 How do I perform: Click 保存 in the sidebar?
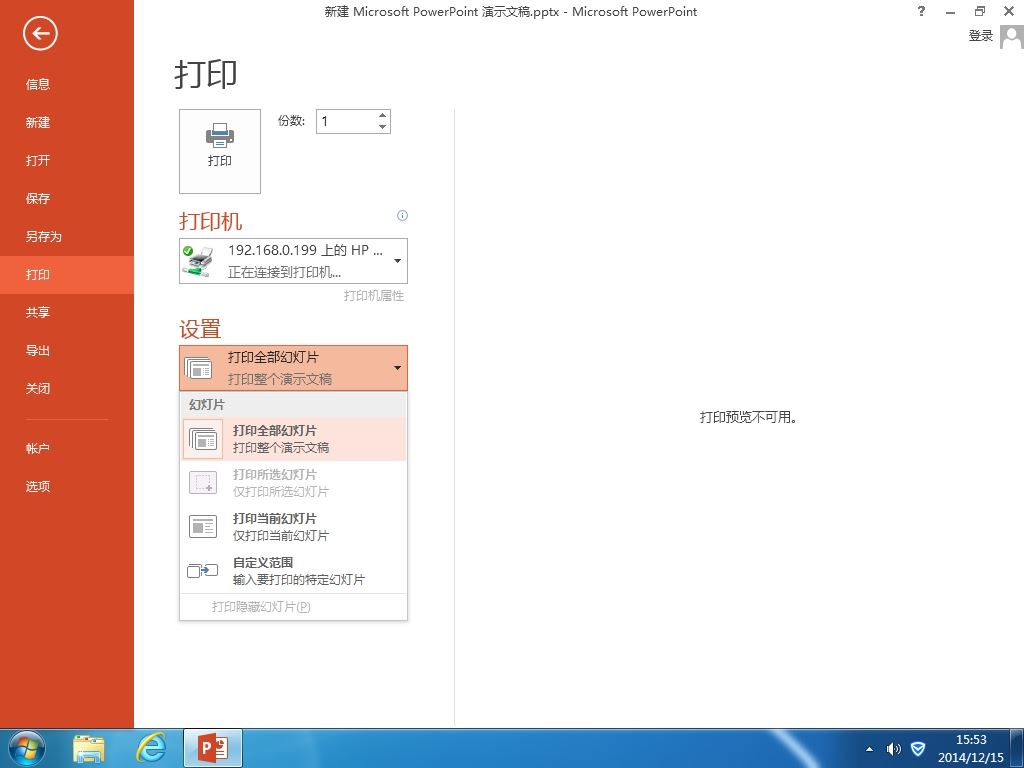point(67,199)
